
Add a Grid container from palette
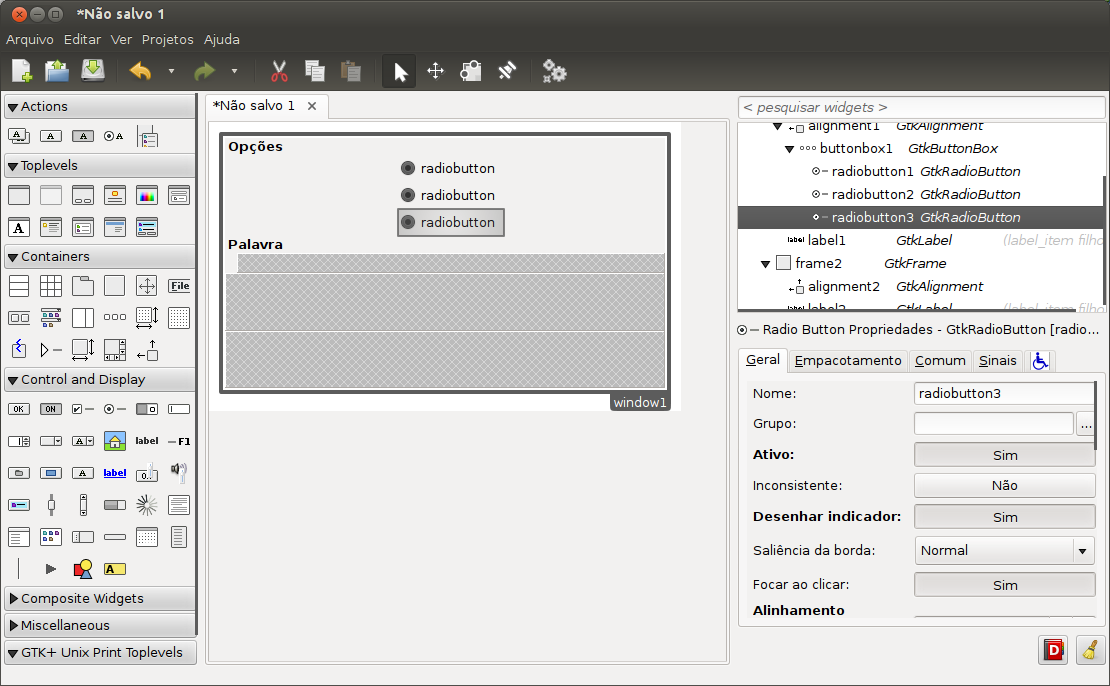click(51, 286)
